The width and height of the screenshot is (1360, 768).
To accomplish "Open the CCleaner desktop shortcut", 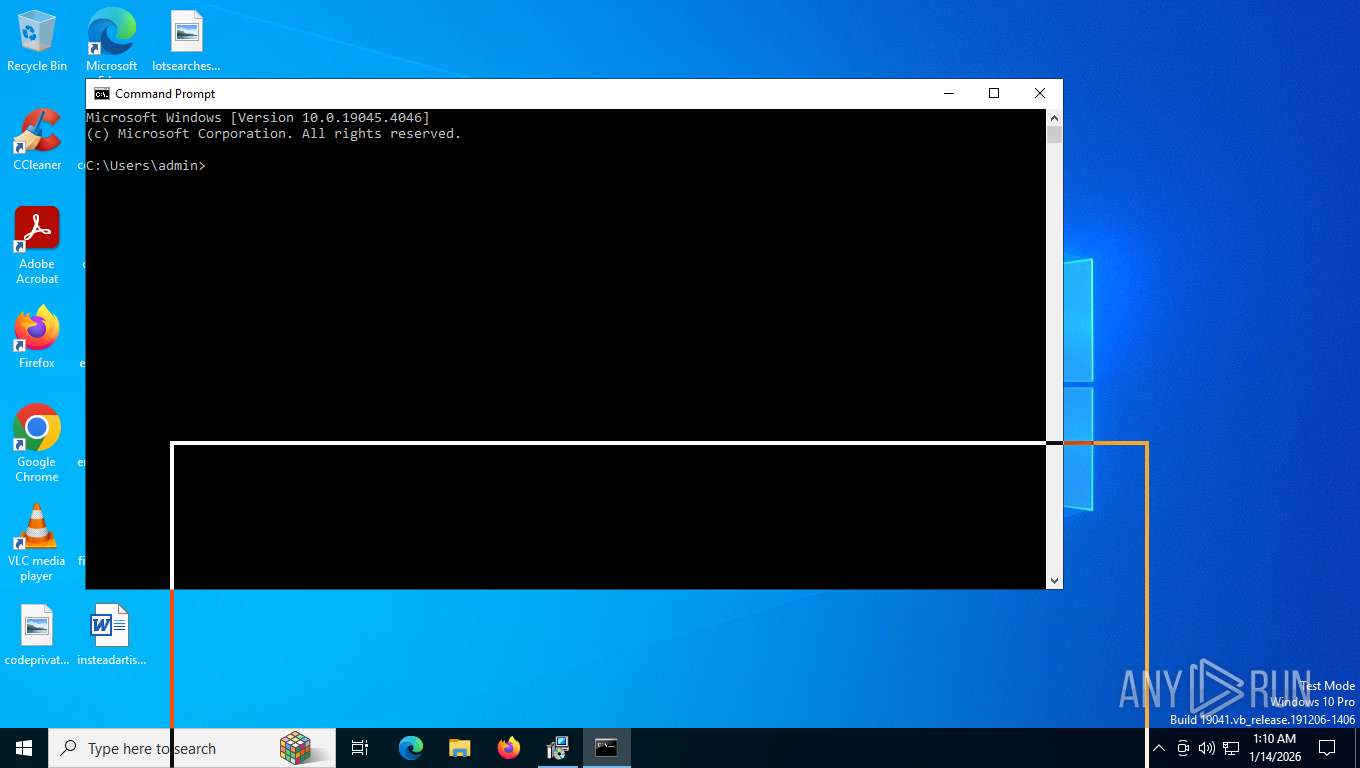I will (37, 140).
